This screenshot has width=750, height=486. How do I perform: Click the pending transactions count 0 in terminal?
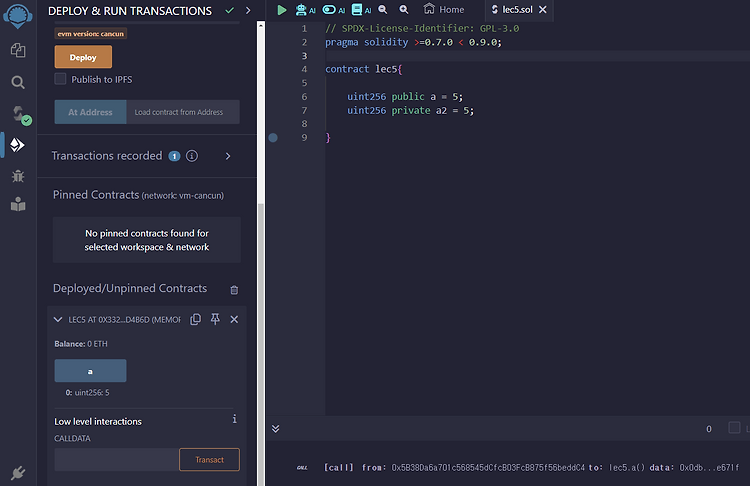(709, 429)
